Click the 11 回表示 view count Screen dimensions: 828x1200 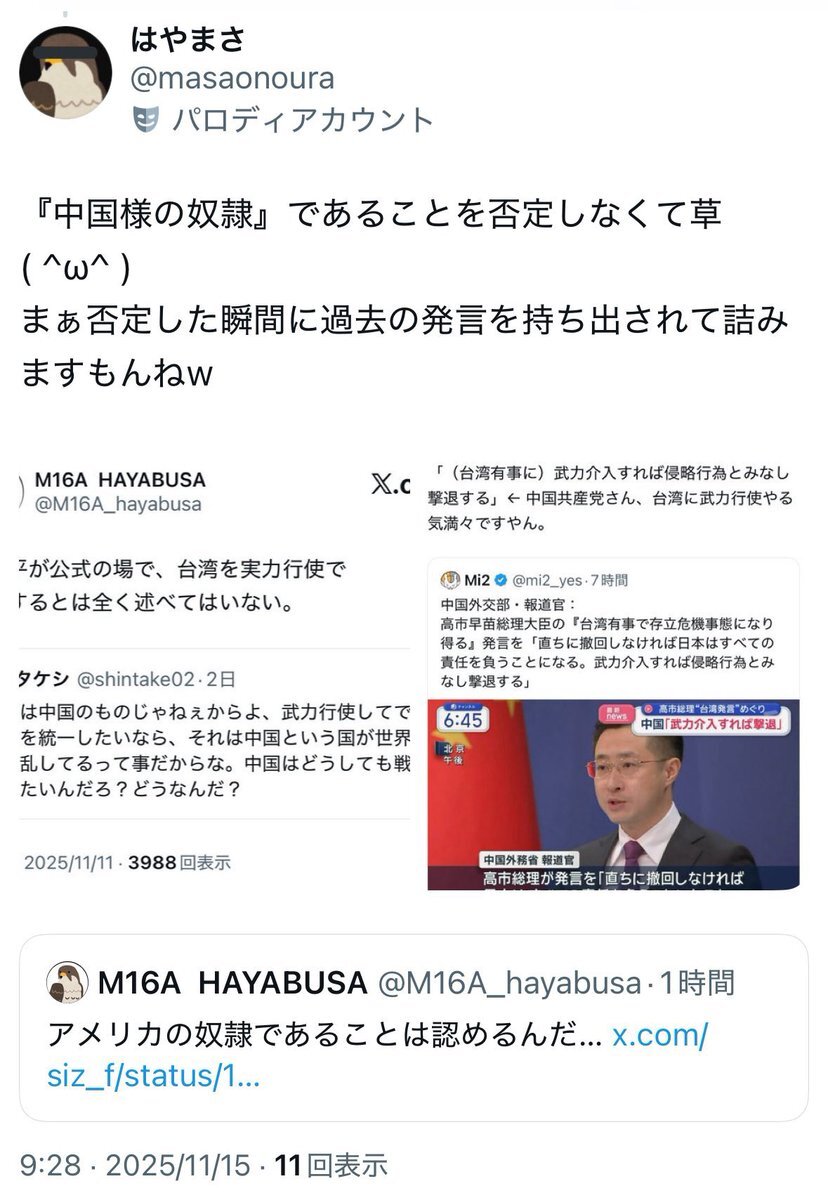coord(331,1165)
